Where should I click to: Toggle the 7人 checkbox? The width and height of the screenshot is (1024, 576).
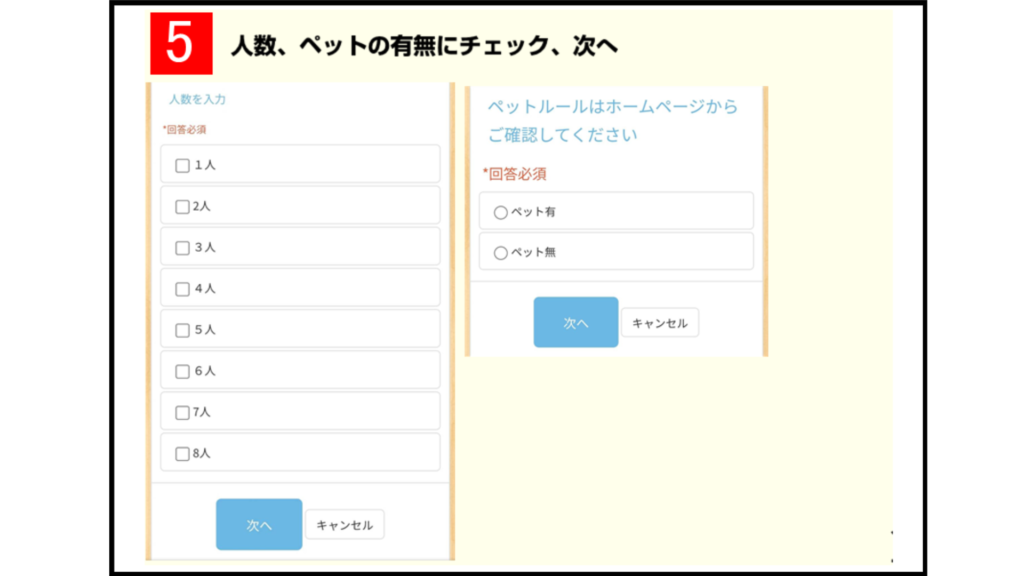(x=182, y=412)
